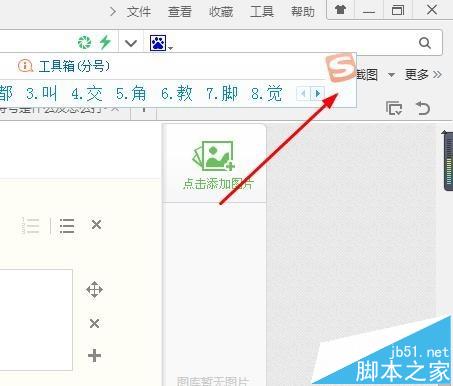Click the undo arrow icon
Viewport: 453px width, 386px height.
click(423, 108)
